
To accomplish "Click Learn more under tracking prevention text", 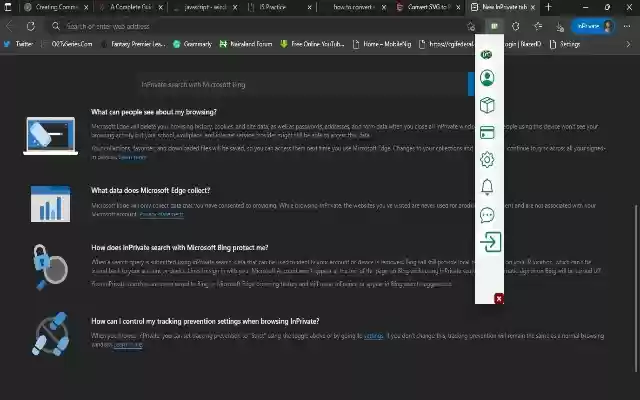I will (128, 345).
